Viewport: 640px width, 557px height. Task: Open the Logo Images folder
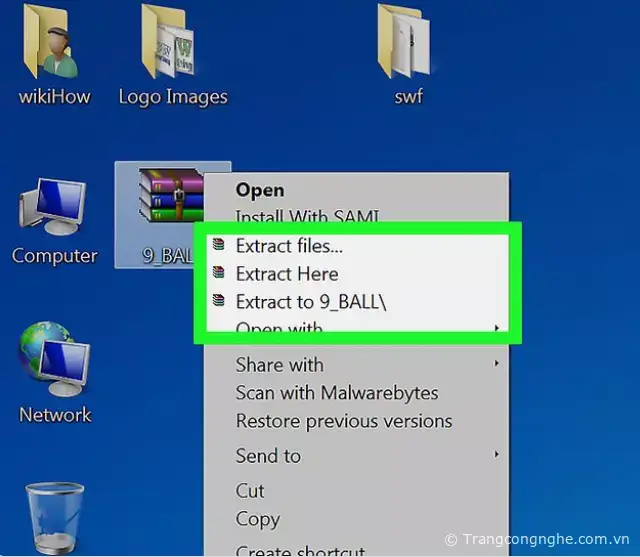[172, 45]
